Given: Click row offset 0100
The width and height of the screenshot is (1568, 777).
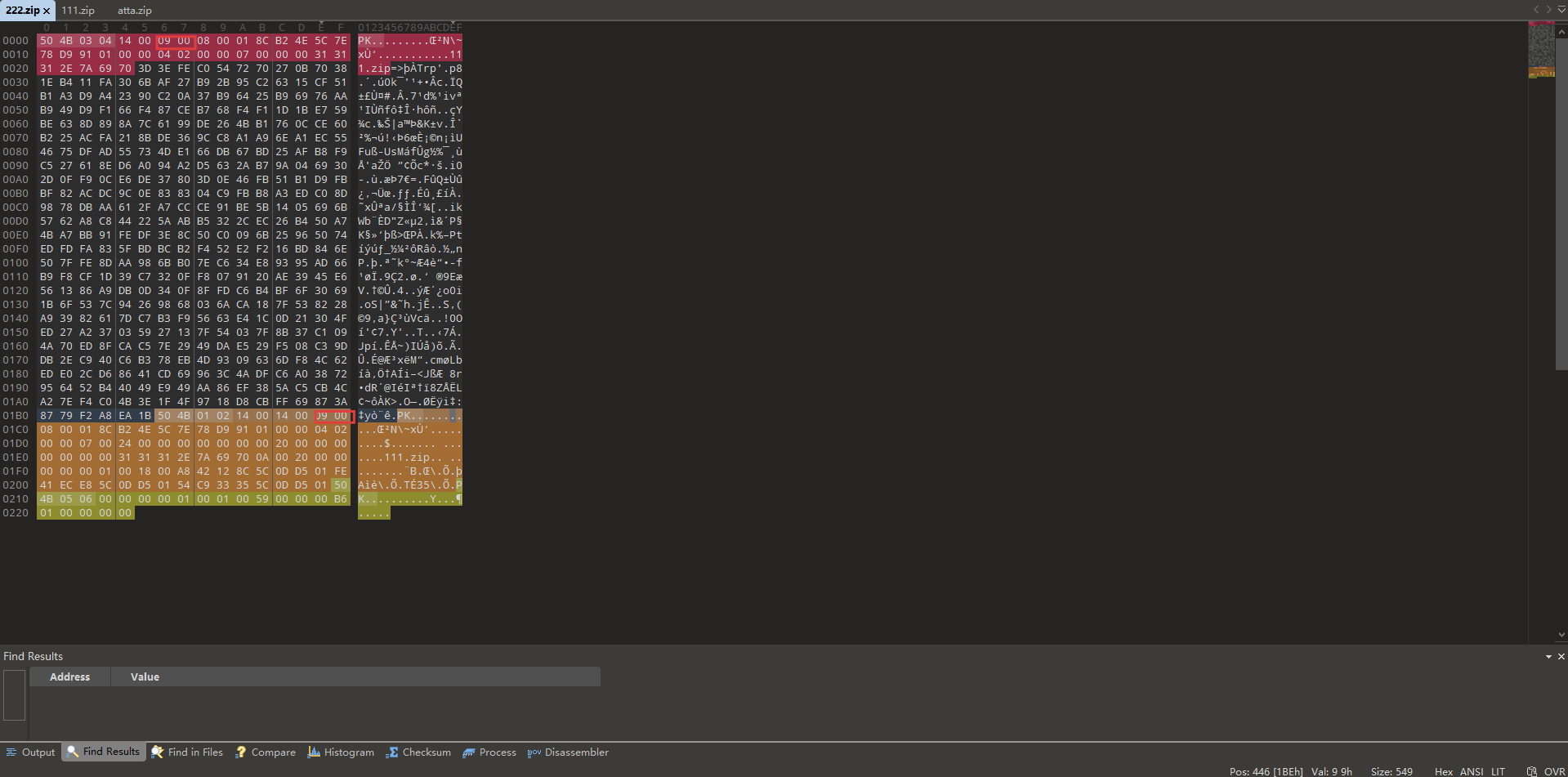Looking at the screenshot, I should tap(16, 263).
